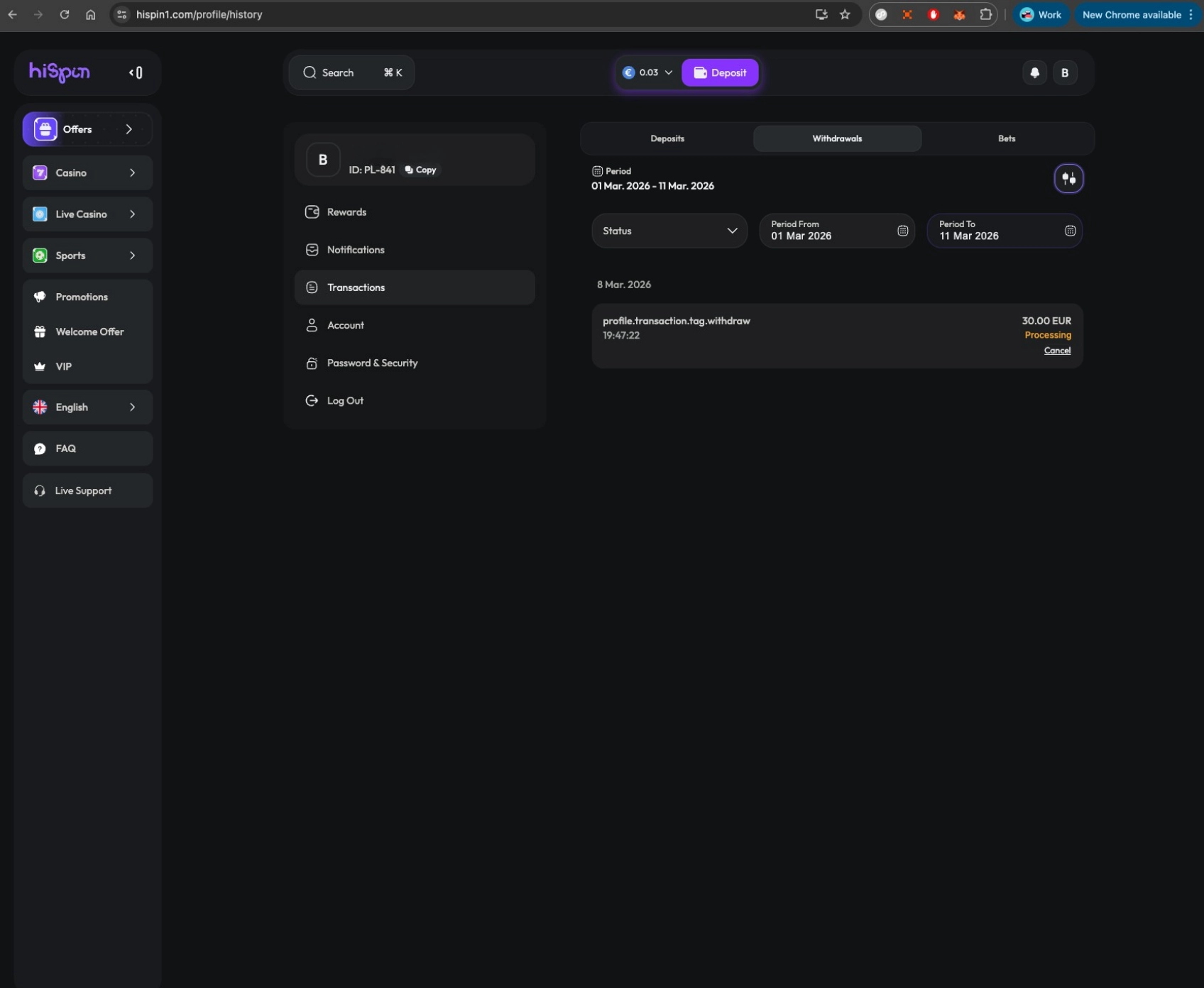Click the Offers gift box icon

coord(45,129)
